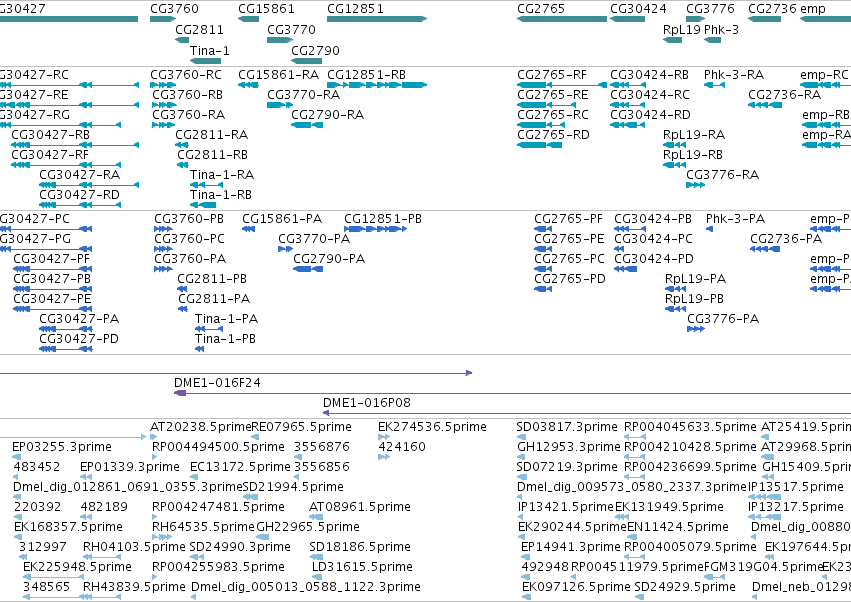Select the CG2790-PA protein label
851x602 pixels.
click(329, 259)
